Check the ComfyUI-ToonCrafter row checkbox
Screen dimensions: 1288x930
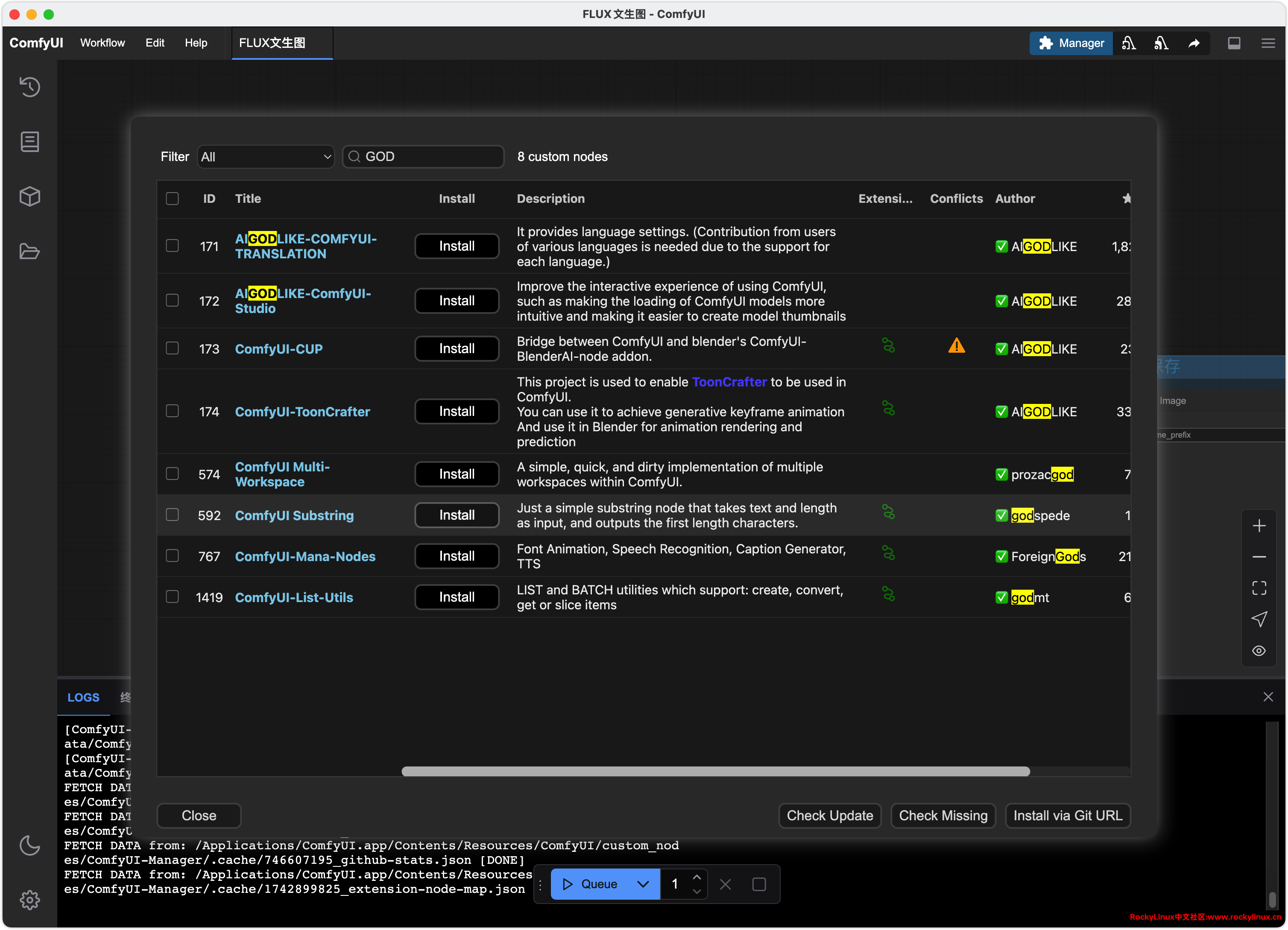click(172, 411)
